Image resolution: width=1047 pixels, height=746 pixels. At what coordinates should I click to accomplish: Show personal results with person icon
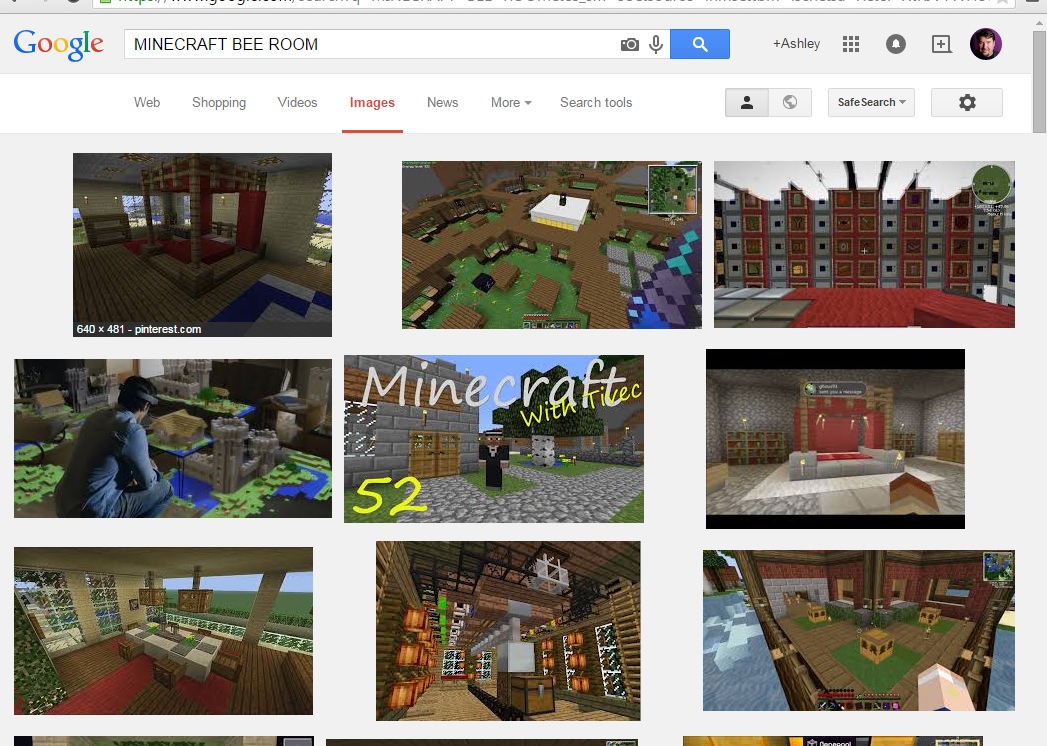747,102
